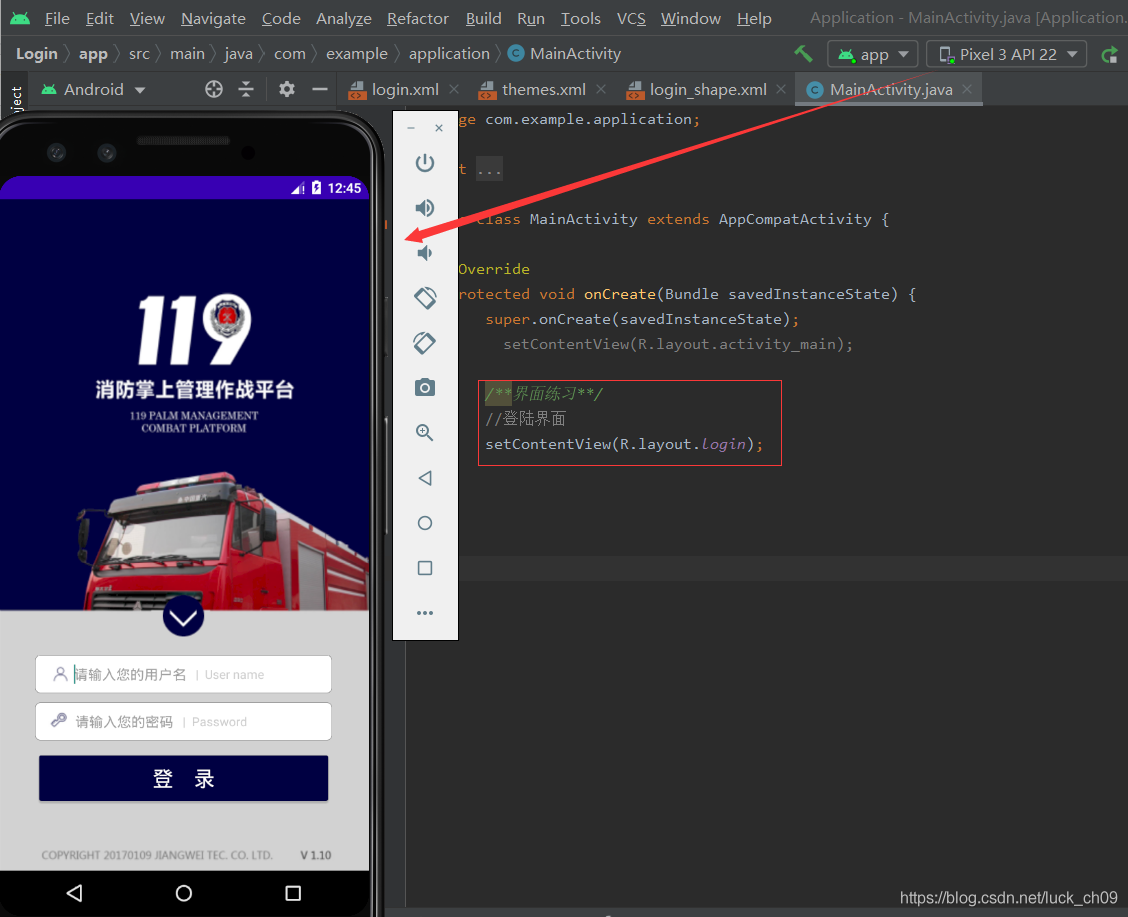Click the emulator volume up icon
This screenshot has width=1128, height=917.
[x=424, y=208]
